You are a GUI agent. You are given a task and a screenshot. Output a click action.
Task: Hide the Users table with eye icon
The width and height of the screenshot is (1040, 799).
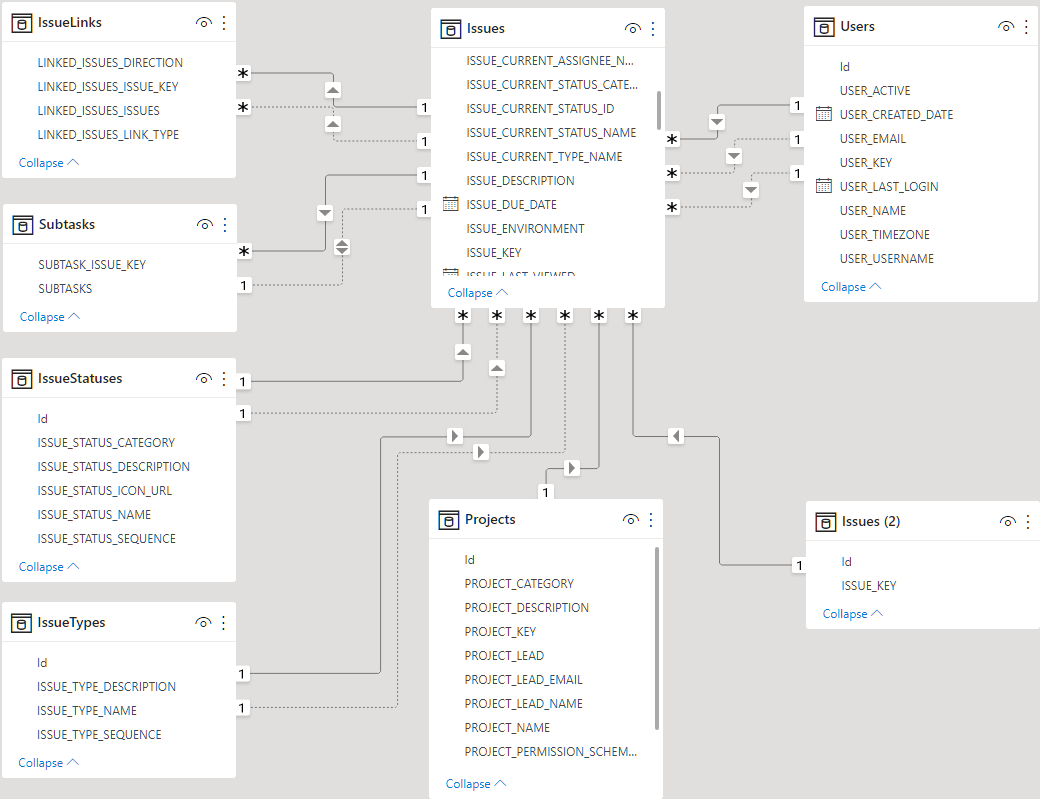point(1006,27)
